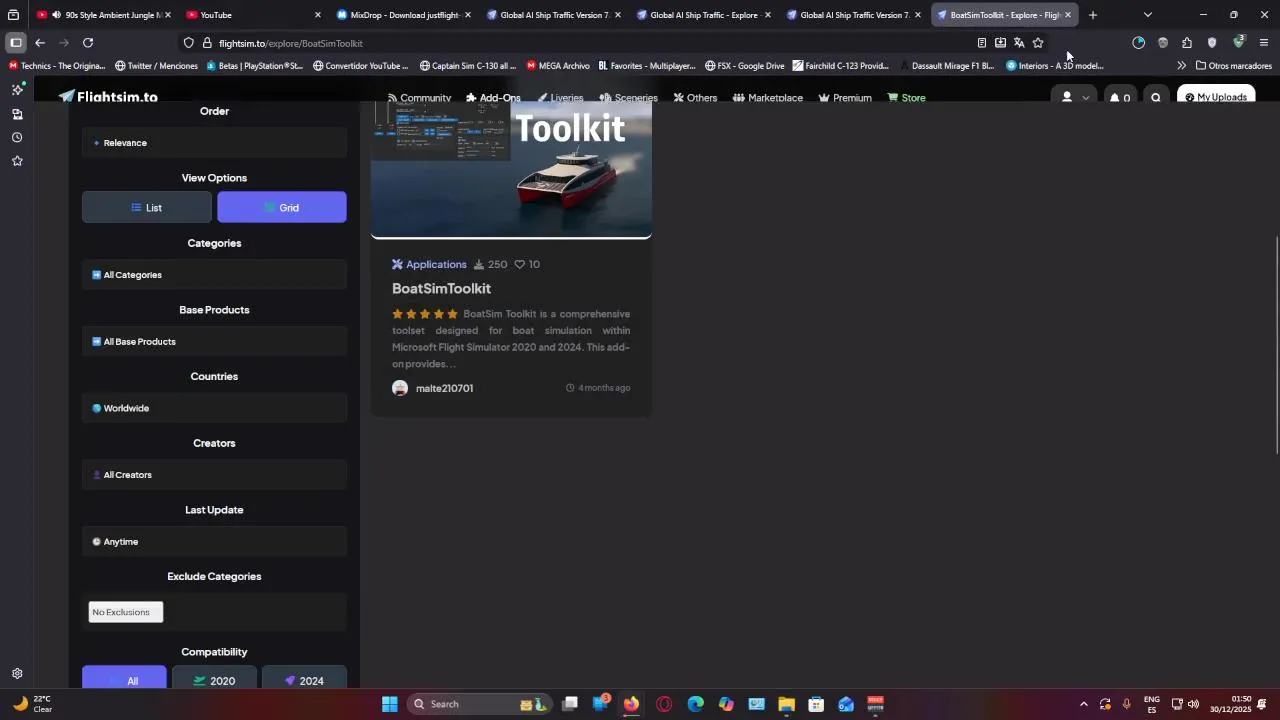The width and height of the screenshot is (1280, 720).
Task: Open the BoatSimToolkit title link
Action: [x=441, y=288]
